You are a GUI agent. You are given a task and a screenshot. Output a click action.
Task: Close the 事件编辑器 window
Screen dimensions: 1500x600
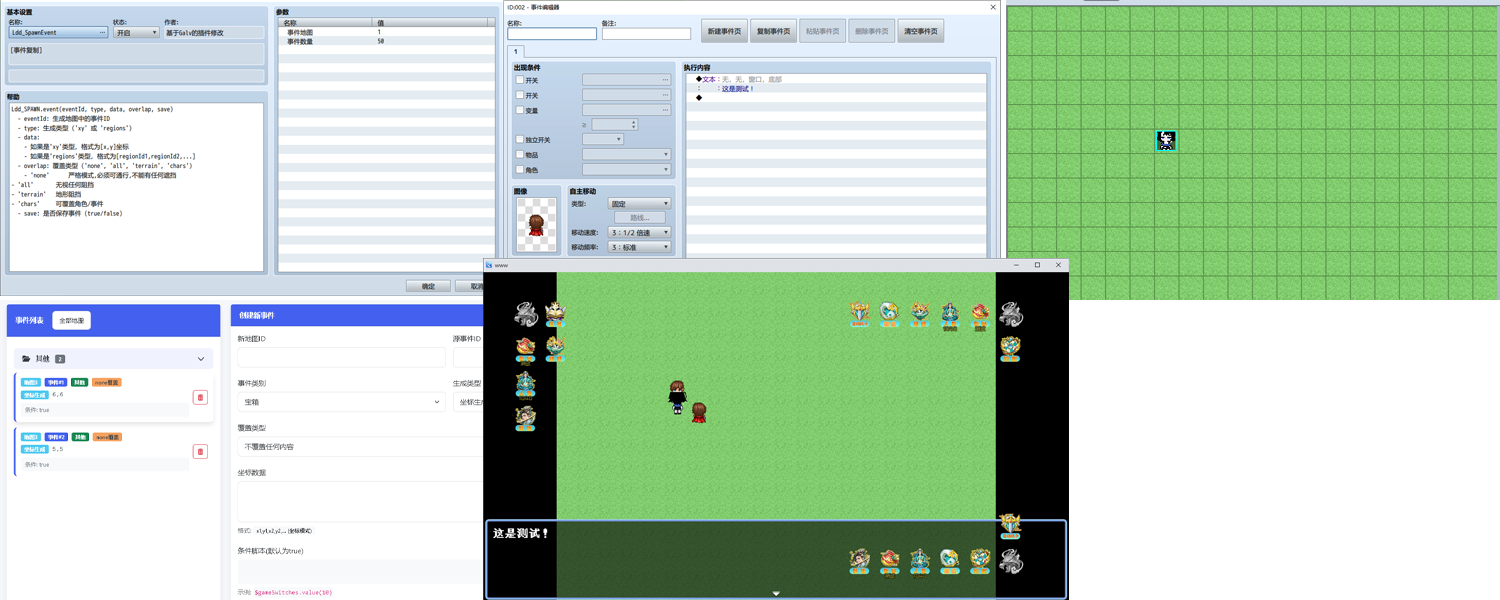point(993,7)
